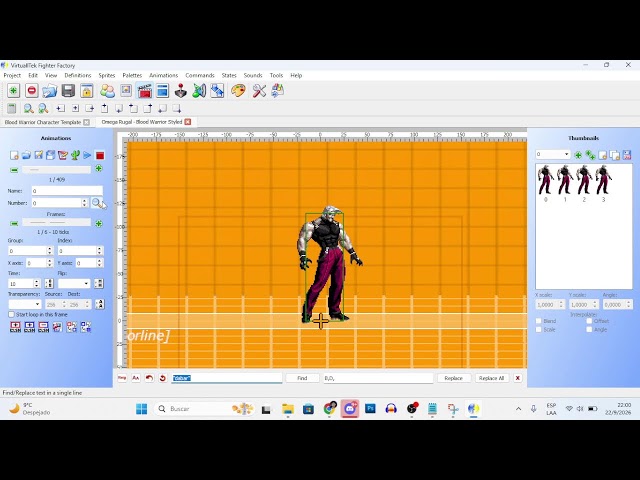The width and height of the screenshot is (640, 480).
Task: Enable the Offset interpolate checkbox
Action: [589, 321]
